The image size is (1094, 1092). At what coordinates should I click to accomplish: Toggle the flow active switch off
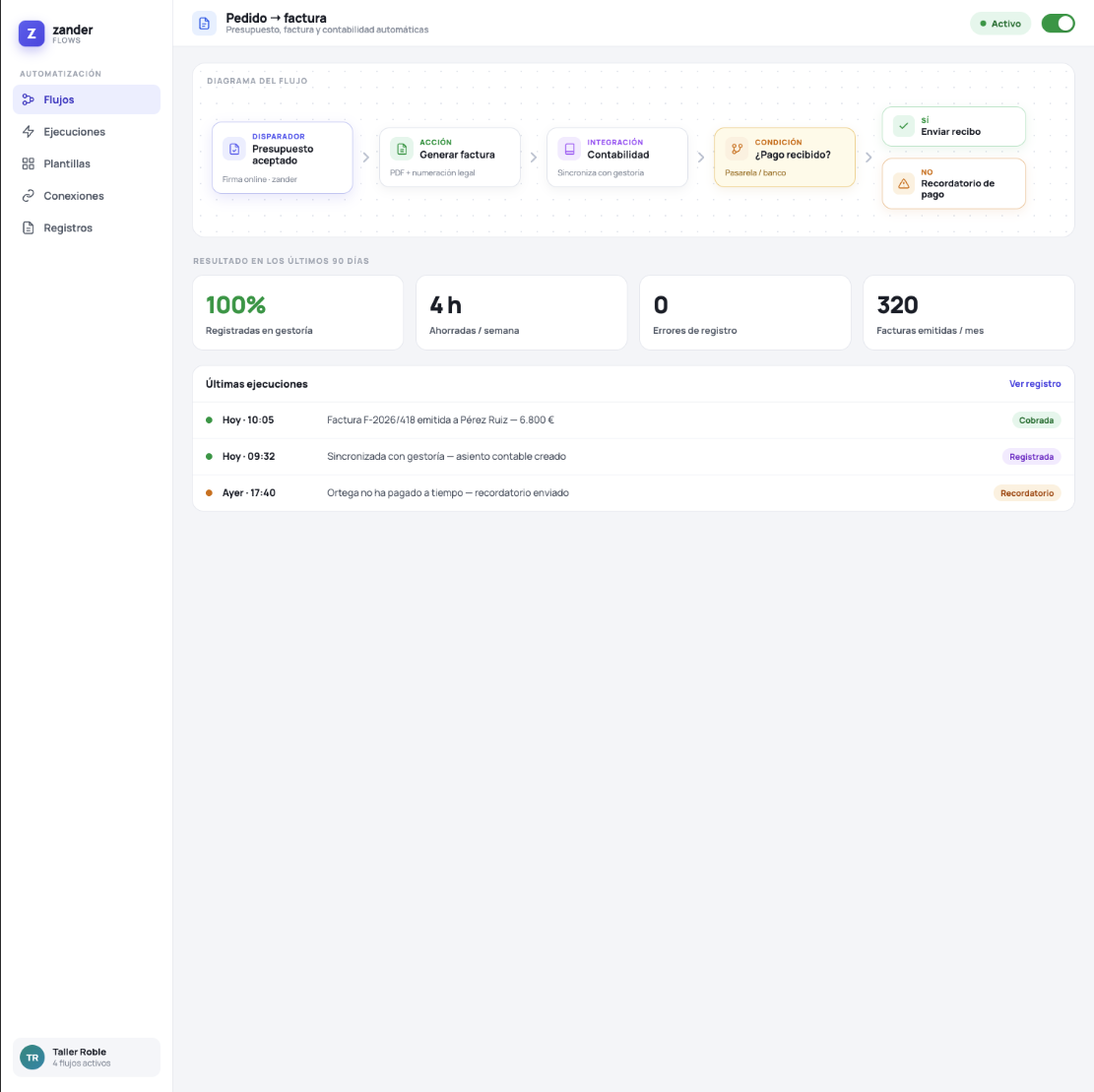tap(1058, 24)
